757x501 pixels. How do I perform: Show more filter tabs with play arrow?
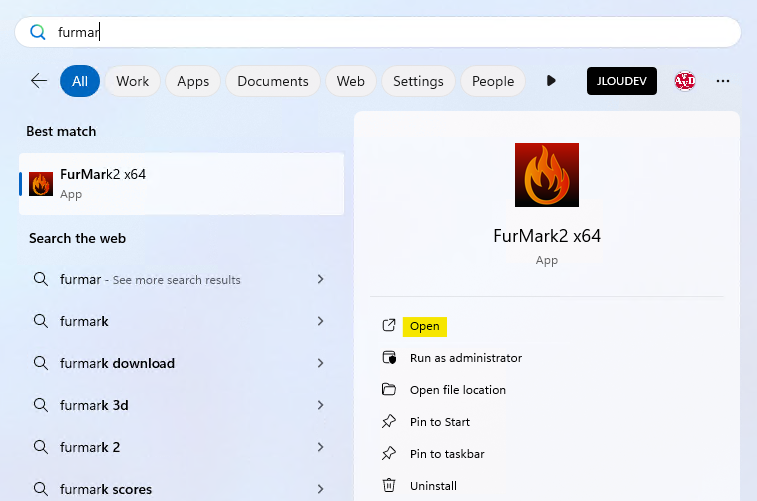pos(551,81)
